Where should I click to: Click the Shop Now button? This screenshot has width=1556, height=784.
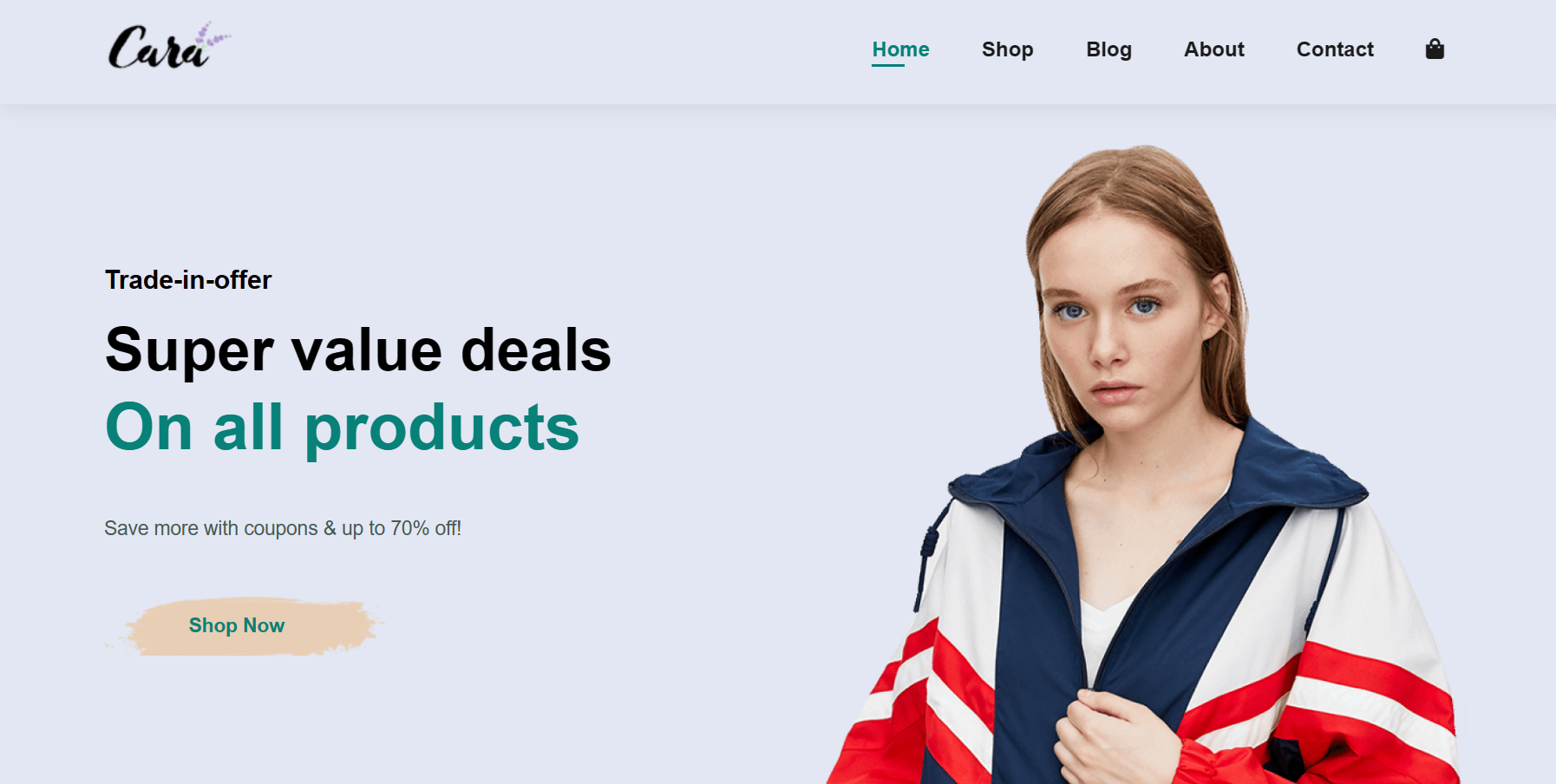(x=237, y=625)
